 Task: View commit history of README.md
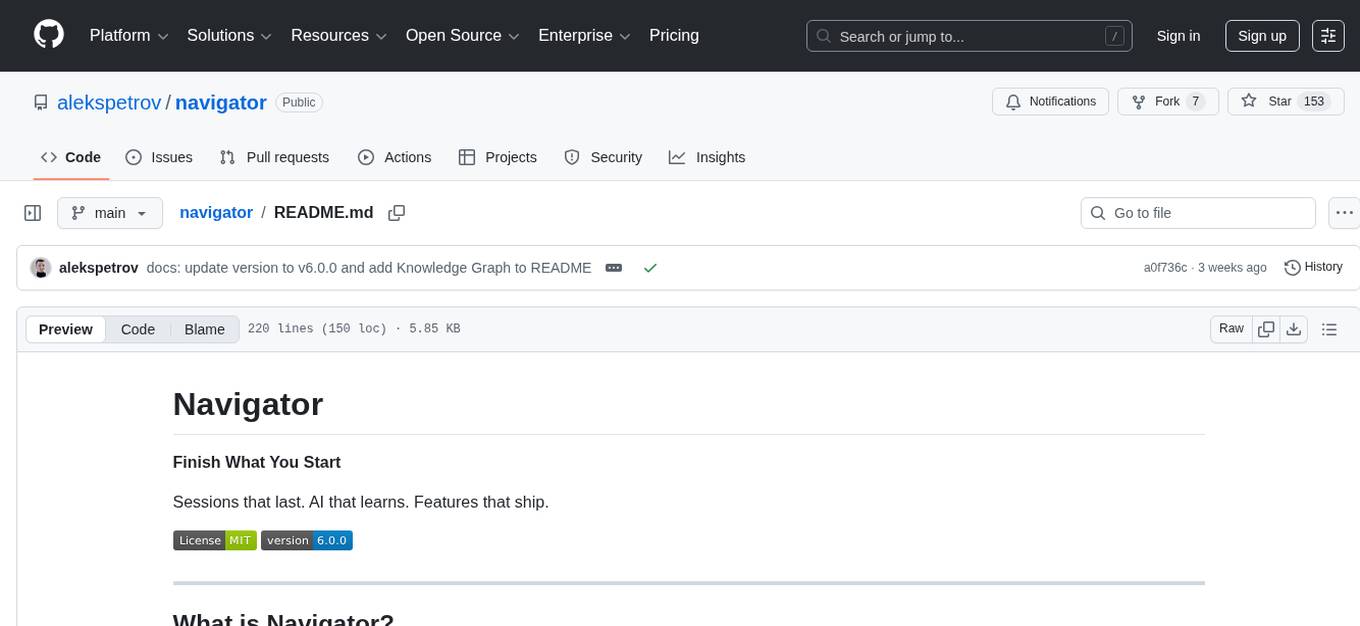point(1313,267)
